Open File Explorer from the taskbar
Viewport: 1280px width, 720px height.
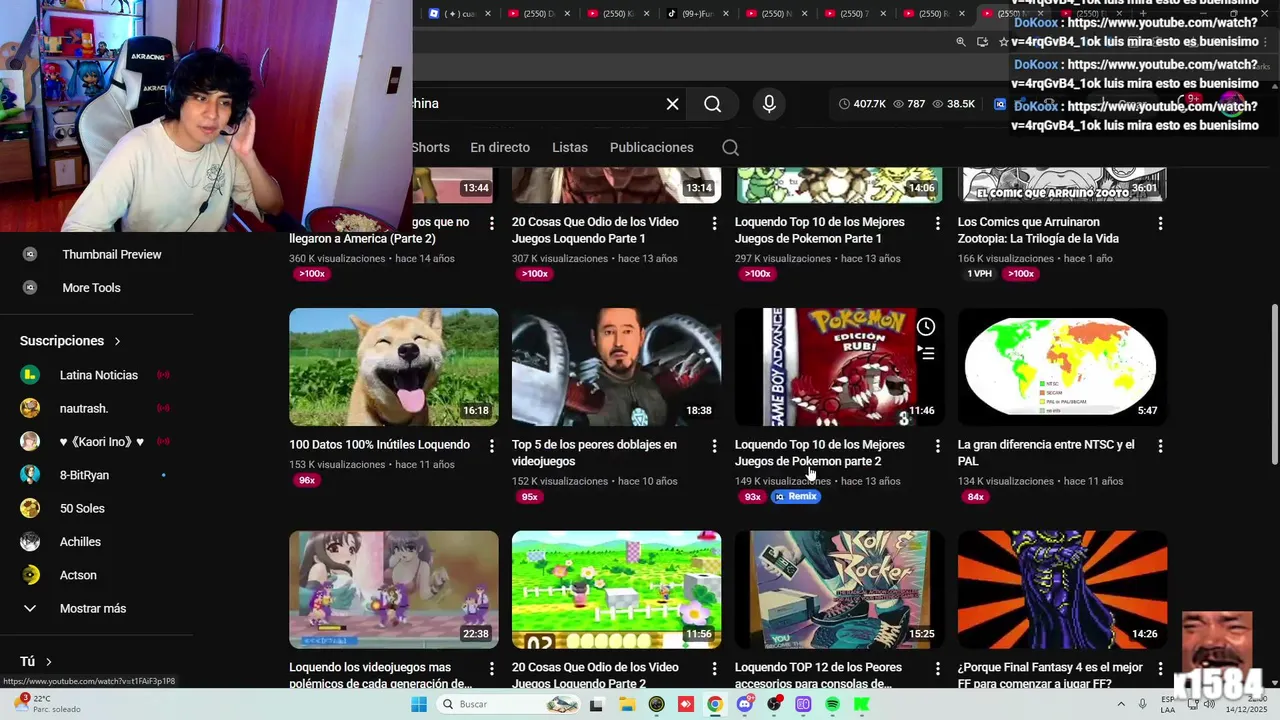(x=627, y=704)
